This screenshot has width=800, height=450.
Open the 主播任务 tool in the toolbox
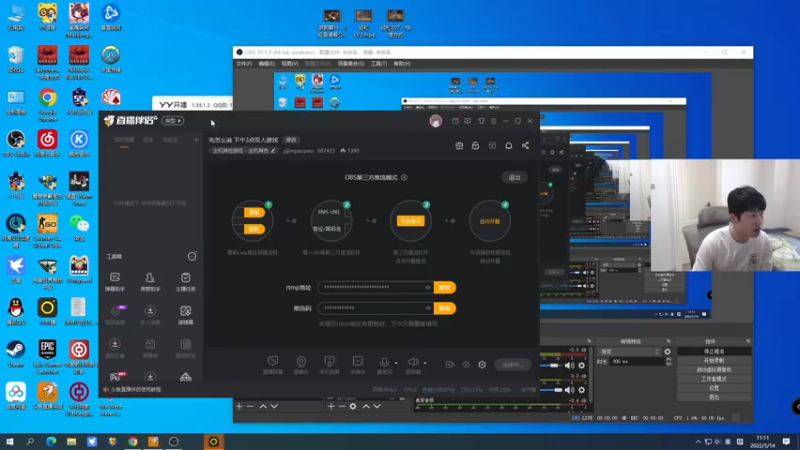[x=186, y=281]
